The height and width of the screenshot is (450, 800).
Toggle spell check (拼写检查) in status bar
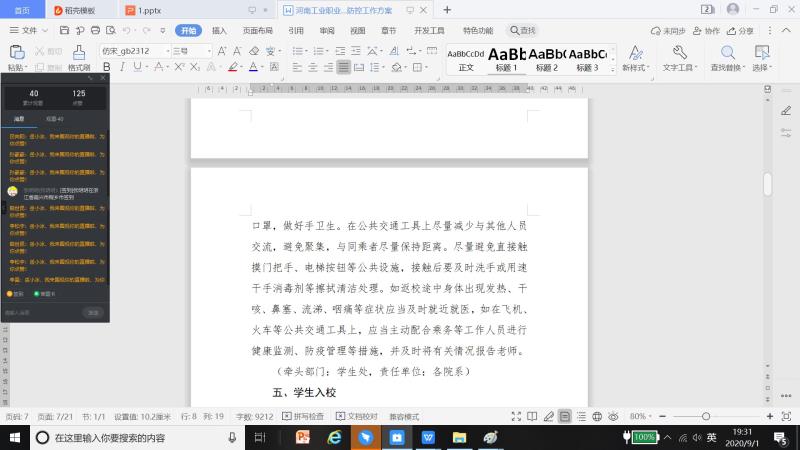point(303,416)
